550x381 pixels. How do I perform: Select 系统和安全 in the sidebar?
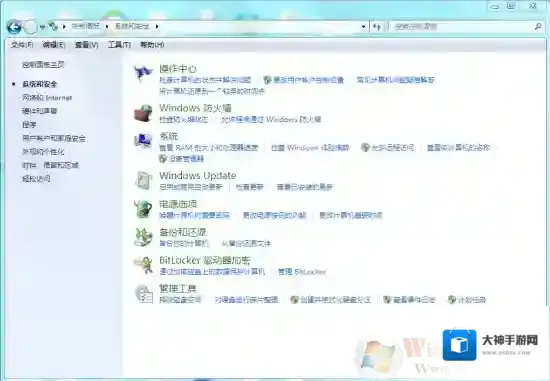click(x=40, y=84)
